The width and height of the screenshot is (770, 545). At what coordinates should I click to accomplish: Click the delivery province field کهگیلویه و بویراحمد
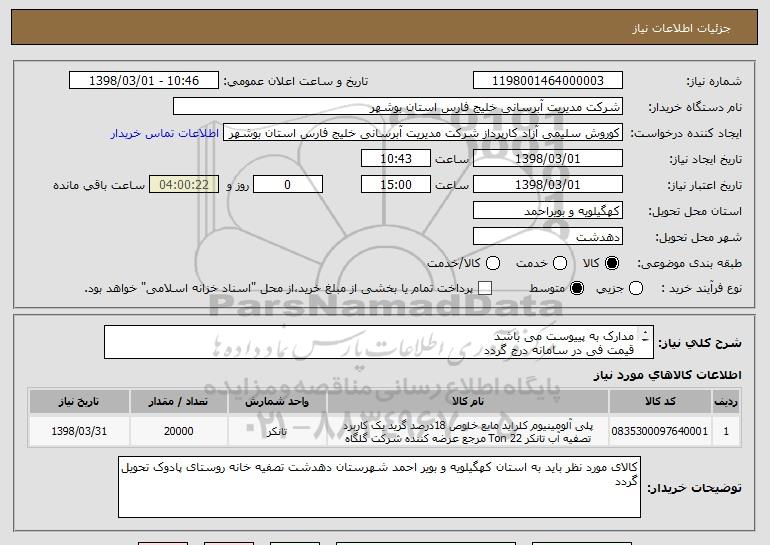pos(548,211)
